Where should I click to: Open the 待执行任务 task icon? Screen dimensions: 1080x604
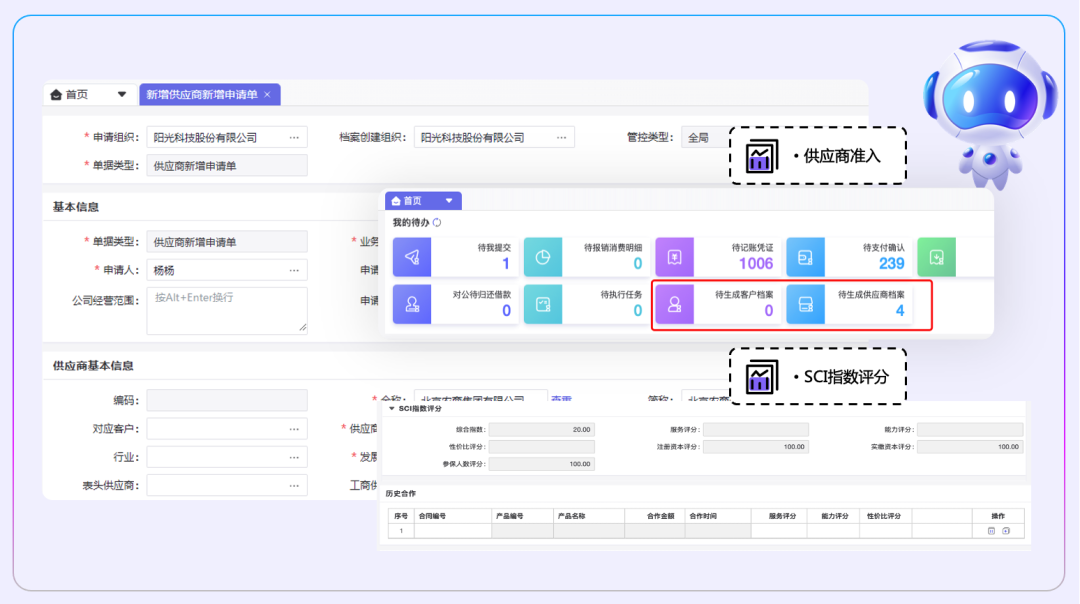coord(543,304)
